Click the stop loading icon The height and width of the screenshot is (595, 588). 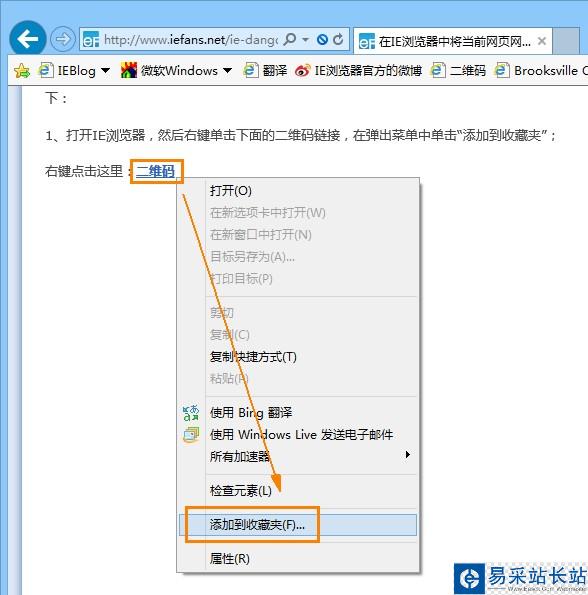pos(322,39)
